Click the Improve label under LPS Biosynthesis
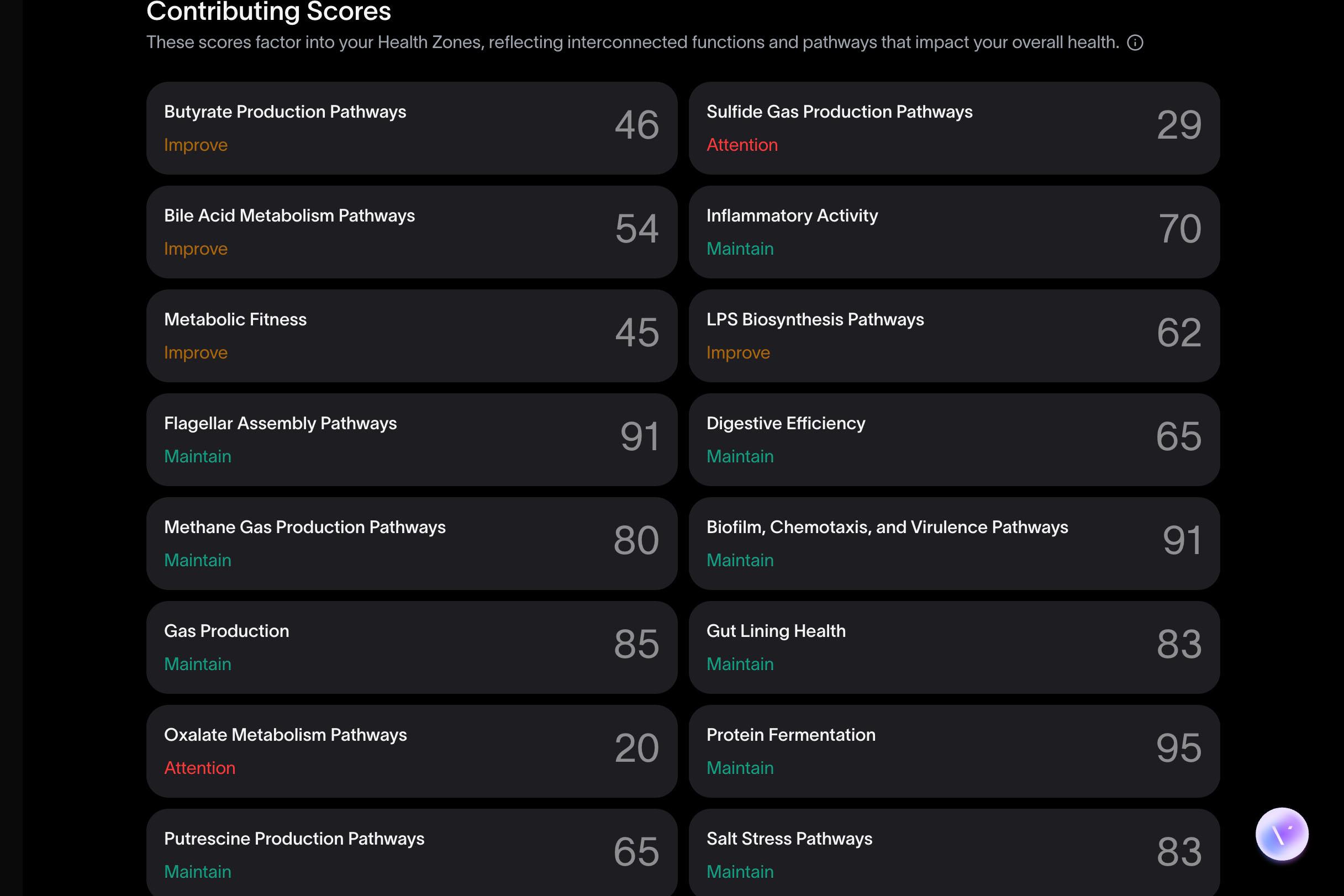The width and height of the screenshot is (1344, 896). 737,352
